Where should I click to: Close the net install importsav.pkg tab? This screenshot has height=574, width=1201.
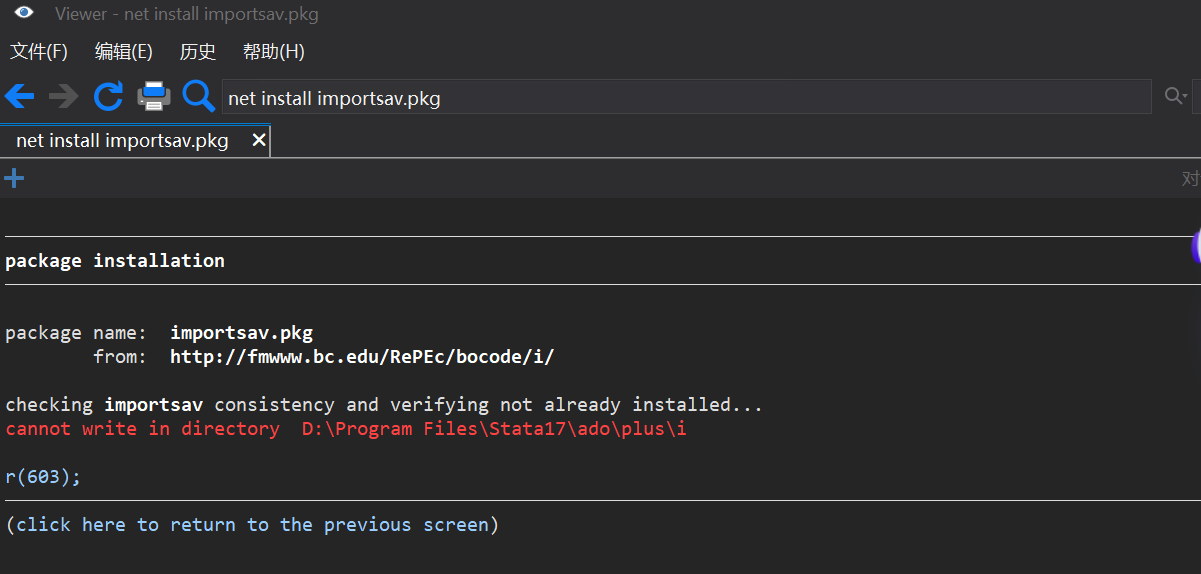click(258, 140)
